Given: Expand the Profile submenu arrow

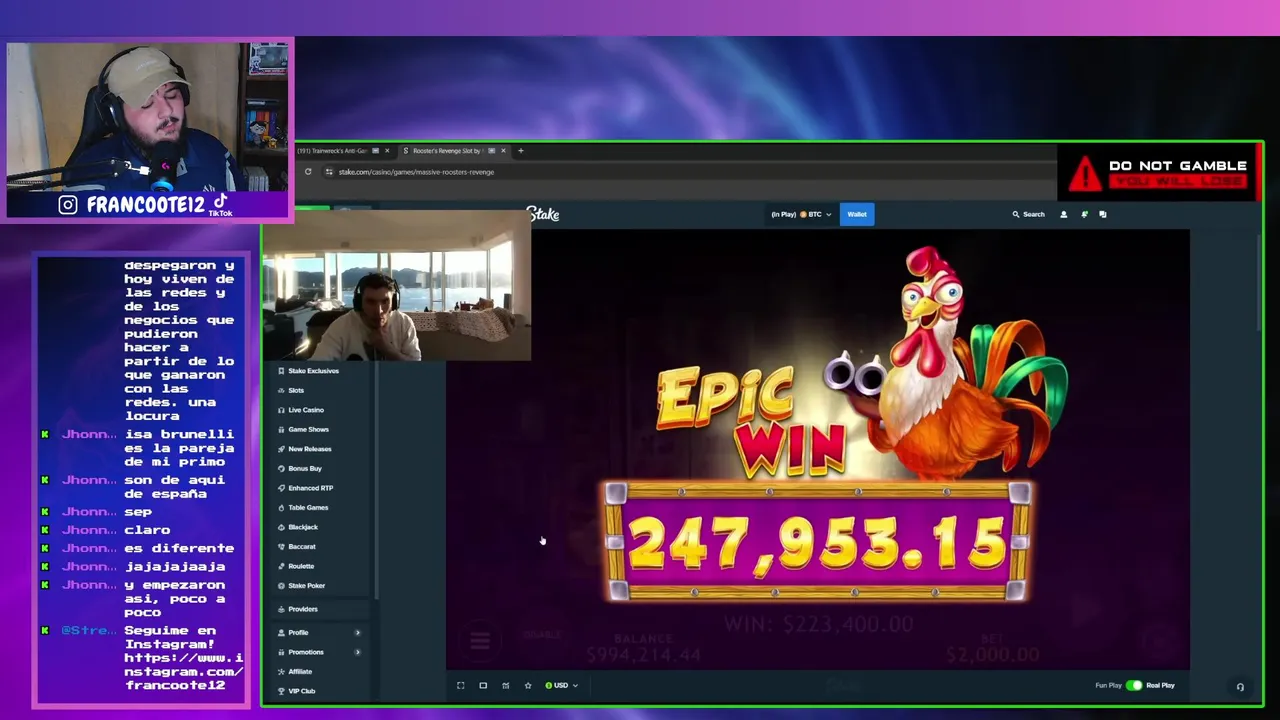Looking at the screenshot, I should click(x=357, y=632).
